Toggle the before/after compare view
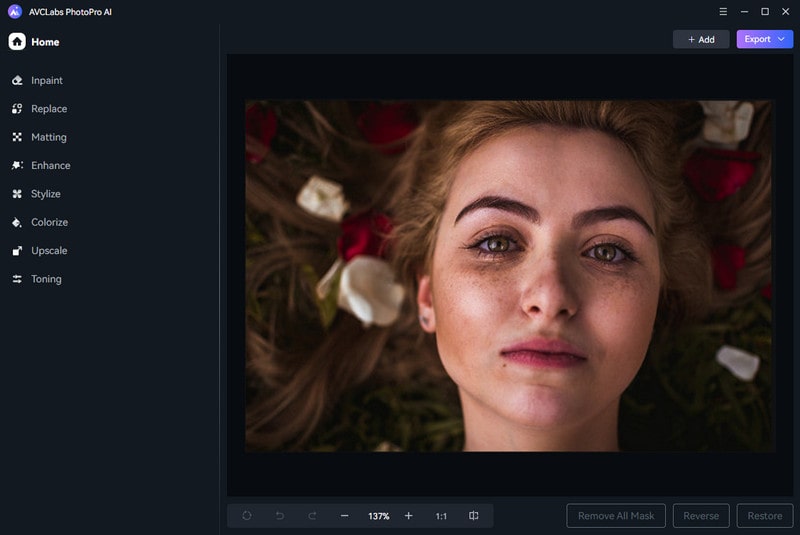The image size is (800, 535). point(474,516)
